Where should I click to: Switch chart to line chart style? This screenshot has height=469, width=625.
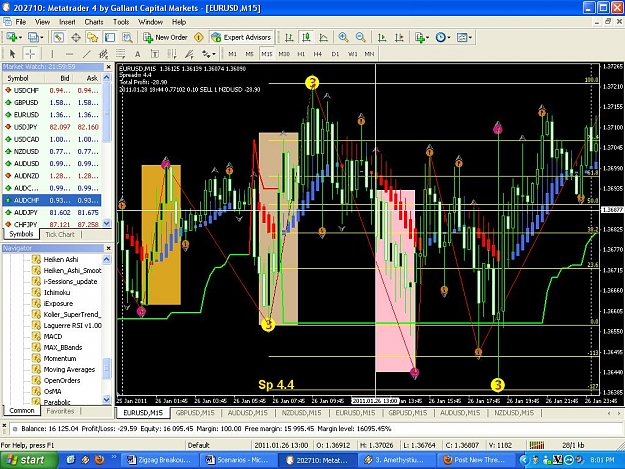tap(323, 37)
